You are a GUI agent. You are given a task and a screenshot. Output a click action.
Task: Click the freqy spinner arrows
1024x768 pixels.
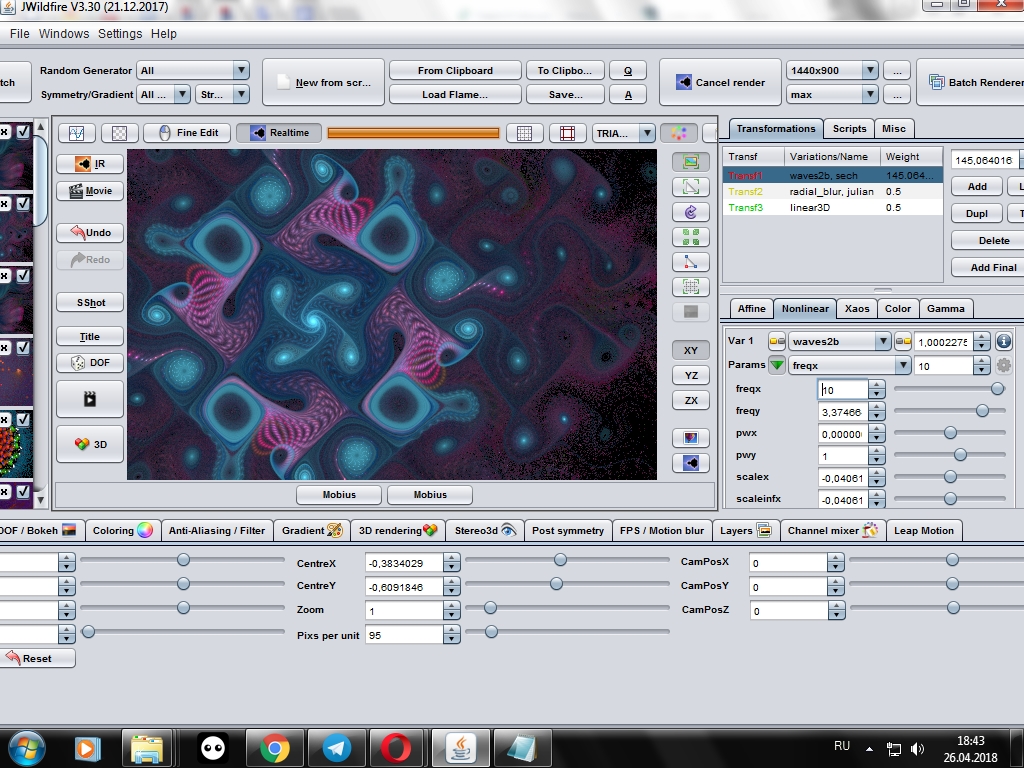pyautogui.click(x=877, y=411)
